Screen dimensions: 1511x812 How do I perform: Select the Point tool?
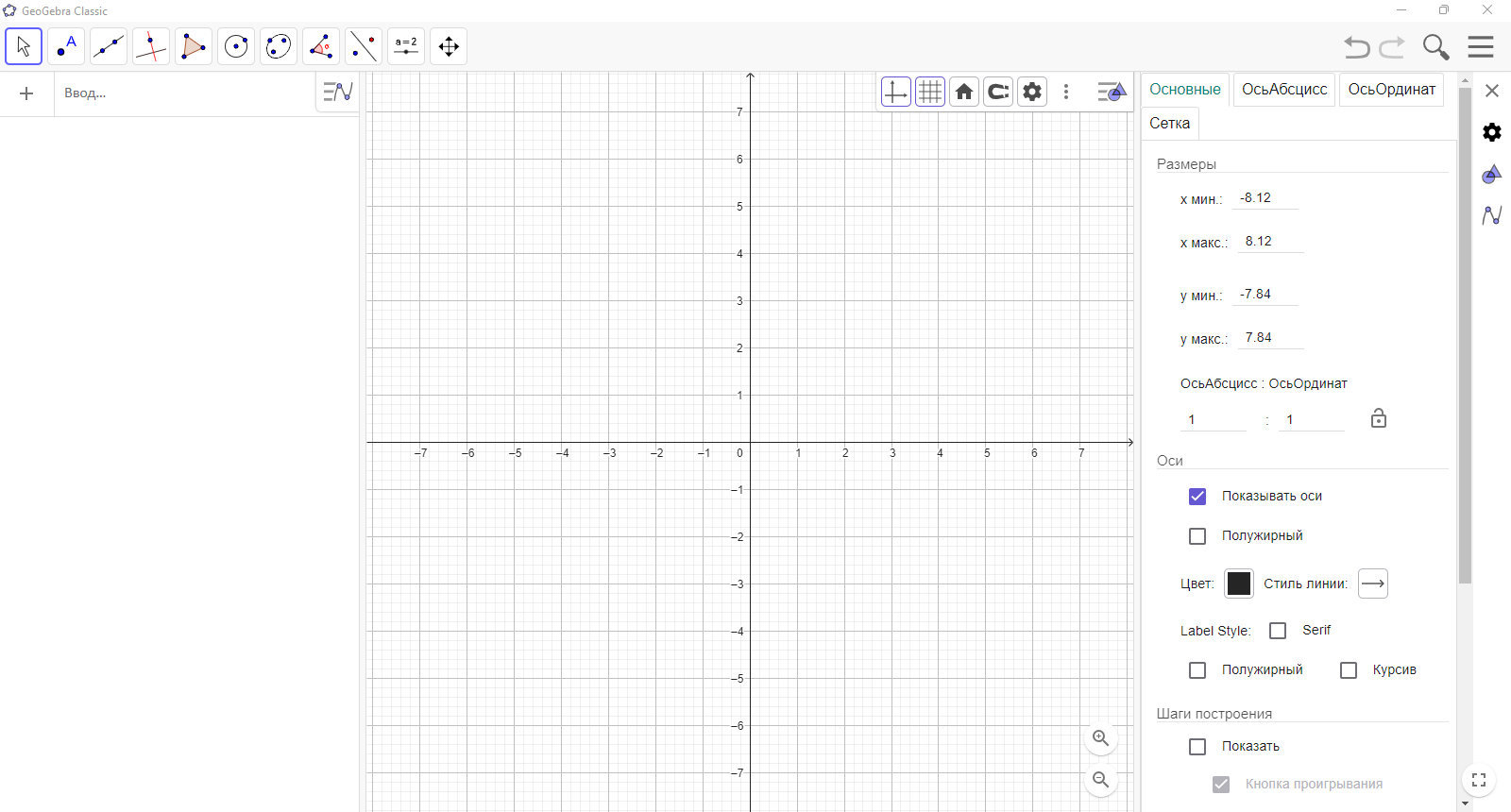(x=66, y=46)
